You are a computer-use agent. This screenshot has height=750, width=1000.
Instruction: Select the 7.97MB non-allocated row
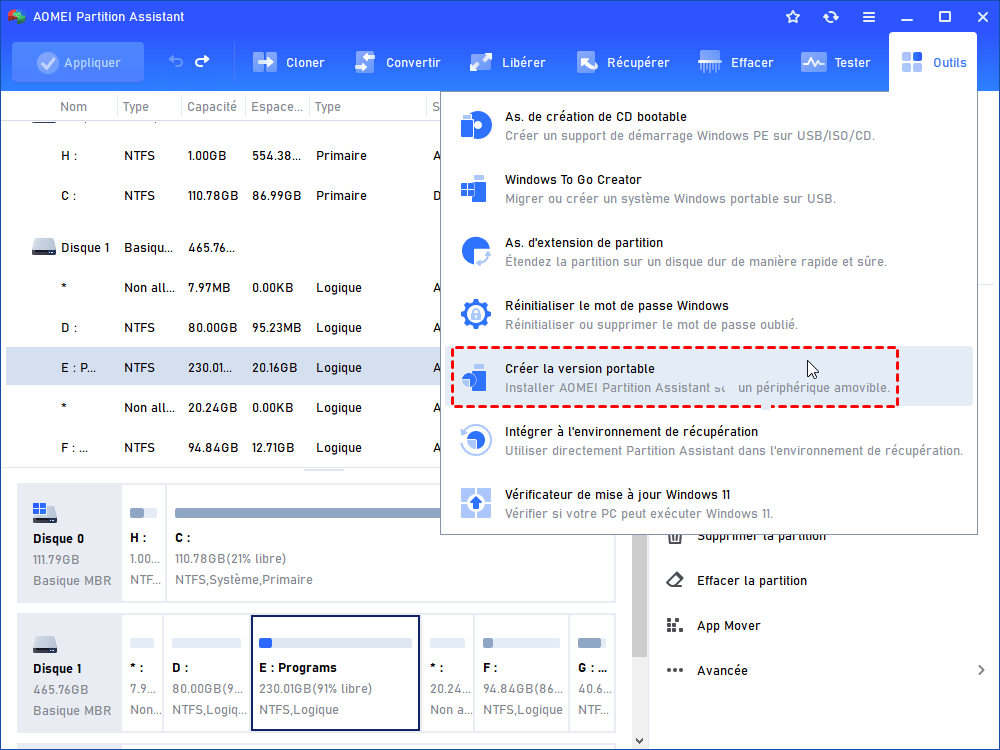tap(223, 288)
